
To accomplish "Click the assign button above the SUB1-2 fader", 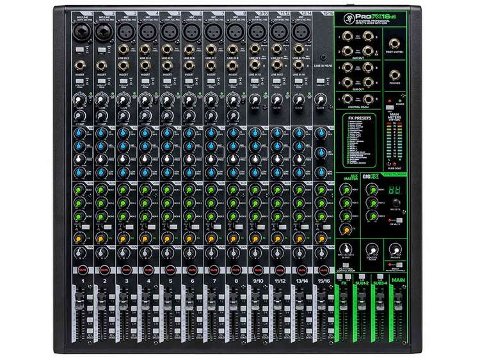I will tap(362, 276).
